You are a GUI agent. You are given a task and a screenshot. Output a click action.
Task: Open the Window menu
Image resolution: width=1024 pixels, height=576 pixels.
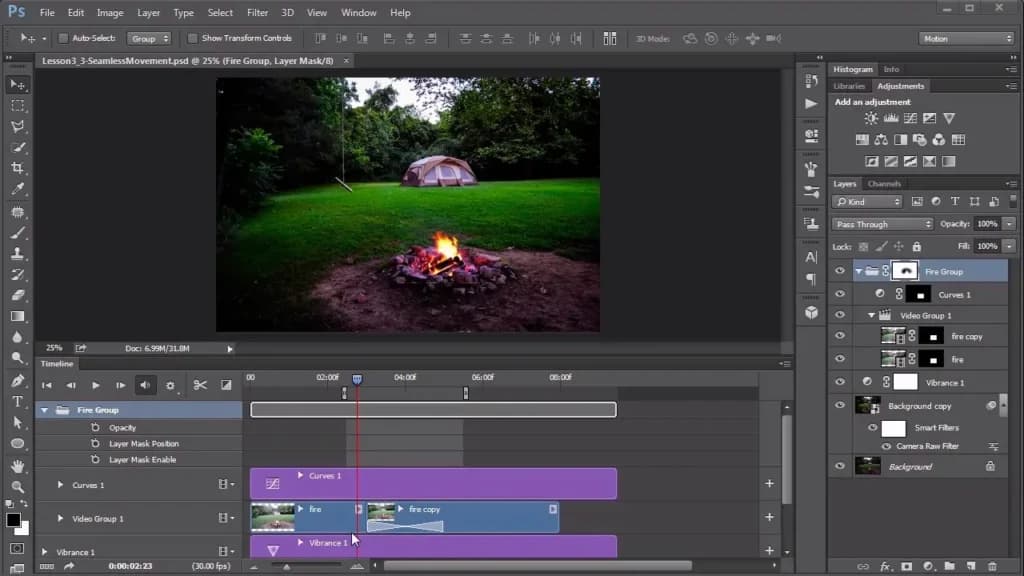click(x=359, y=12)
